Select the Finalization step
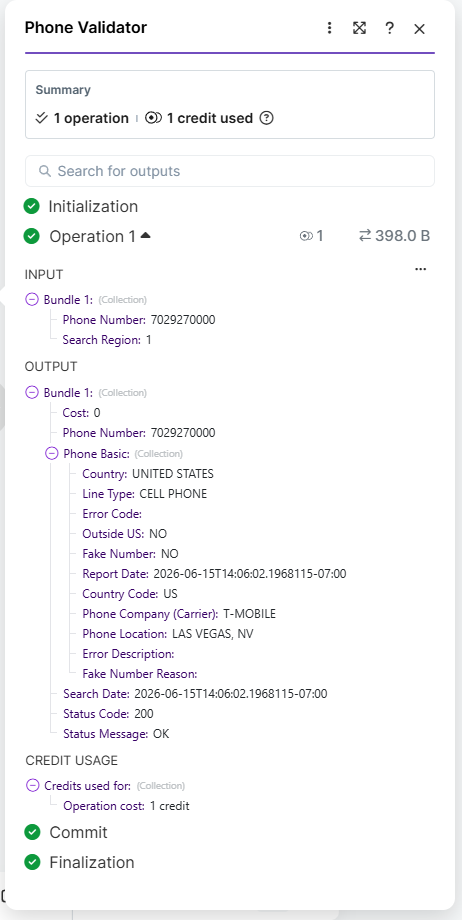This screenshot has height=920, width=462. (92, 862)
